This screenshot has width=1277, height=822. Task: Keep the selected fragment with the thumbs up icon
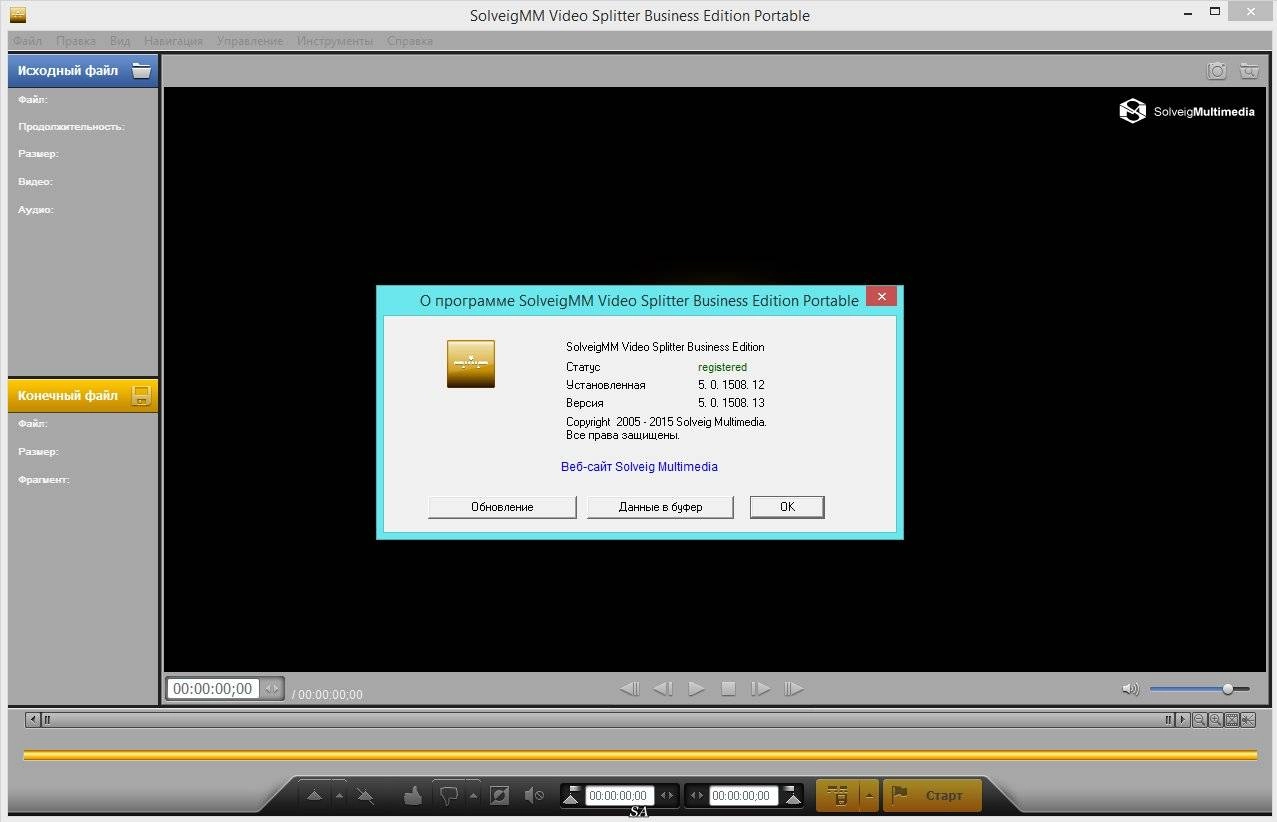click(x=413, y=796)
